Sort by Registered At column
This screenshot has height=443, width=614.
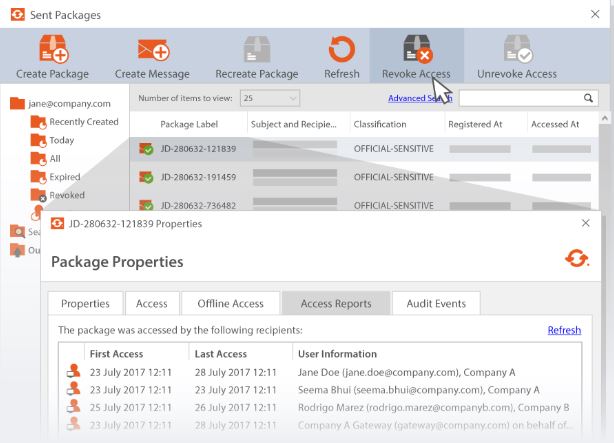click(x=475, y=124)
